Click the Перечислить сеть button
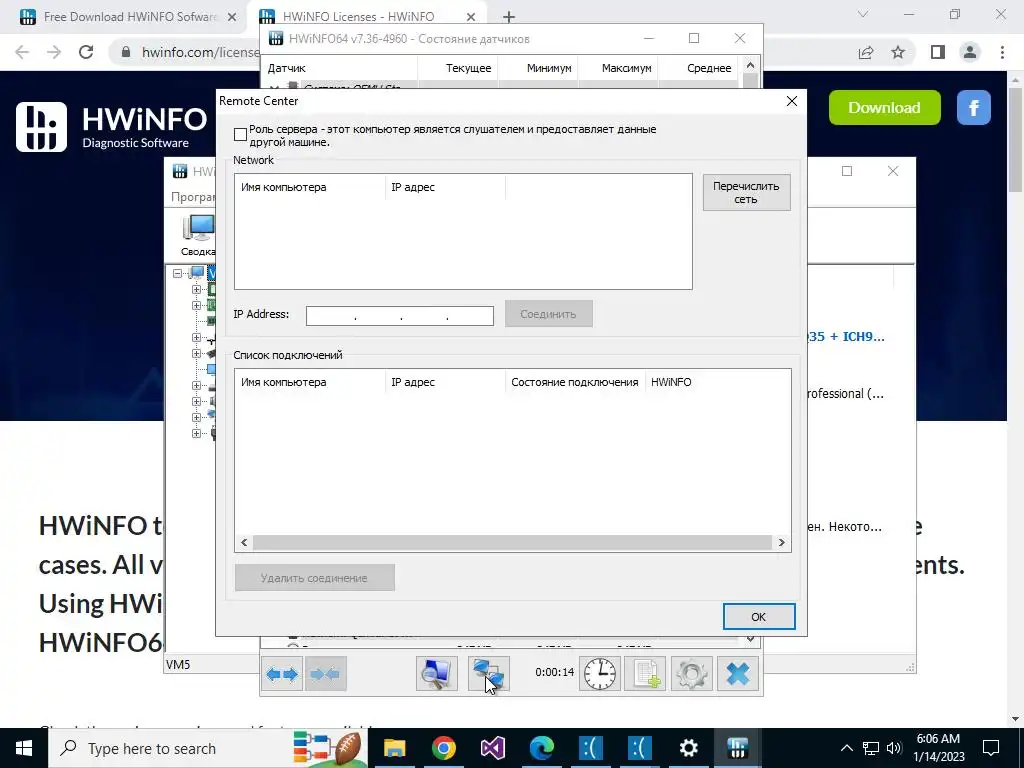 (x=746, y=193)
